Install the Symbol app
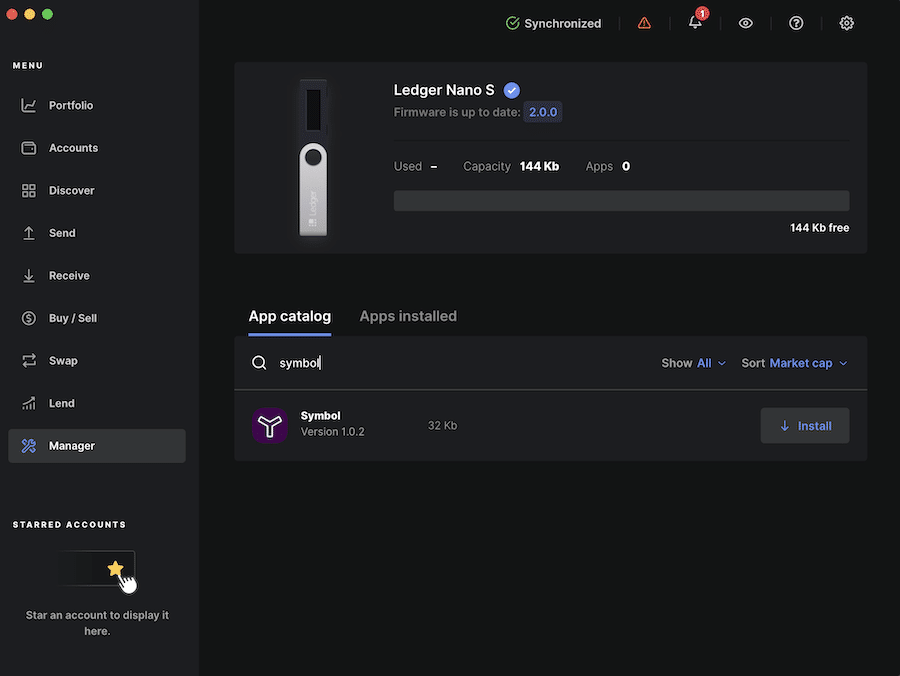 805,426
